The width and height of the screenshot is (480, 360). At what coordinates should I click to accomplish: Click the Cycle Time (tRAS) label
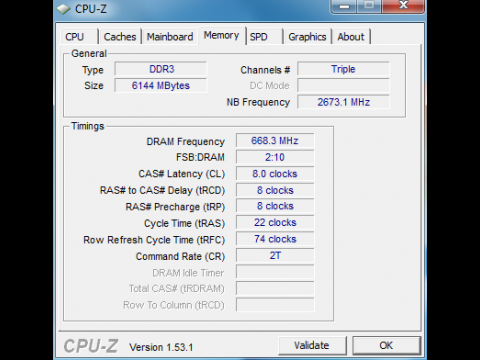[185, 223]
